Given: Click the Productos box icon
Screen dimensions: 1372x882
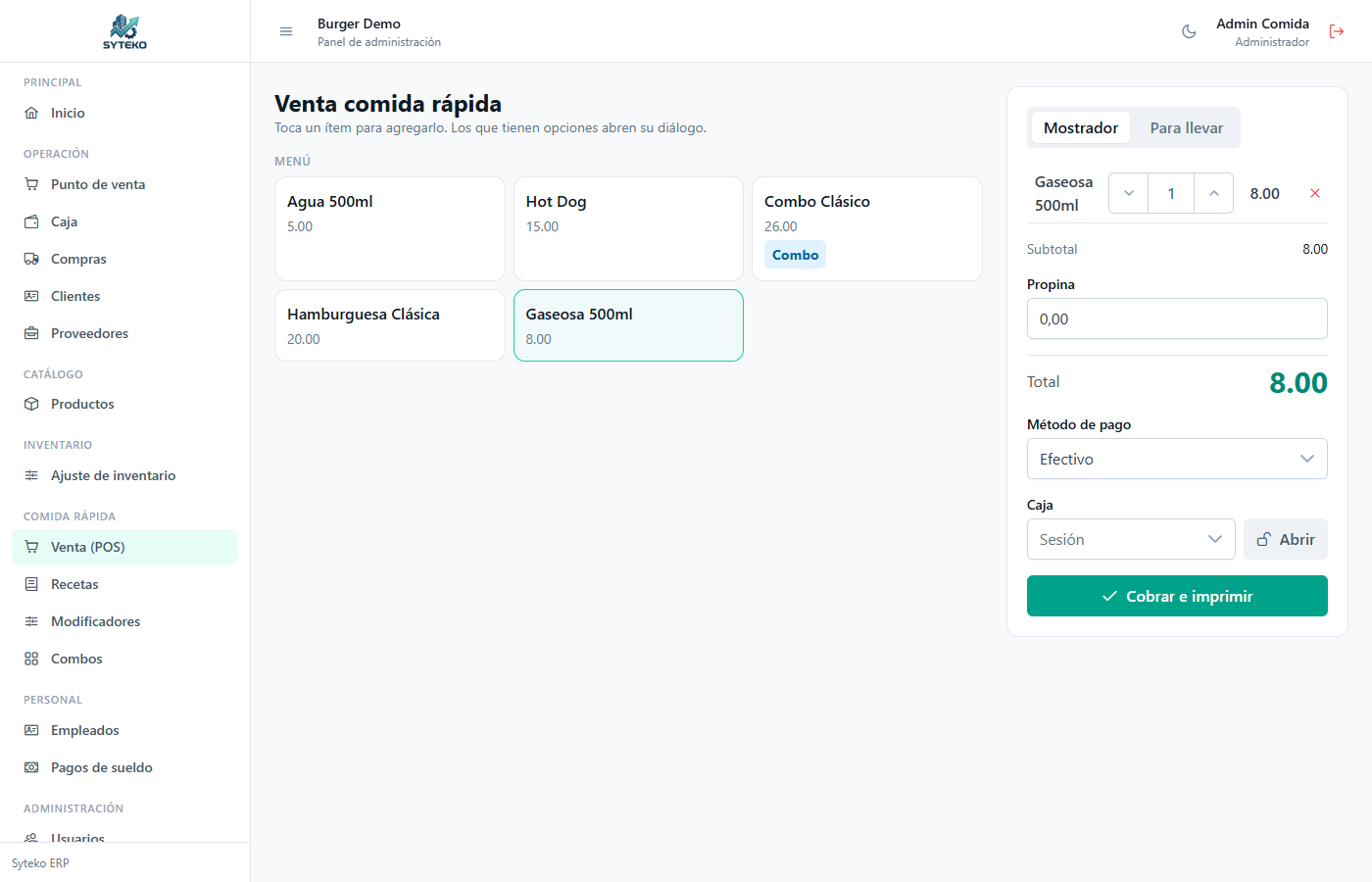Looking at the screenshot, I should tap(31, 404).
